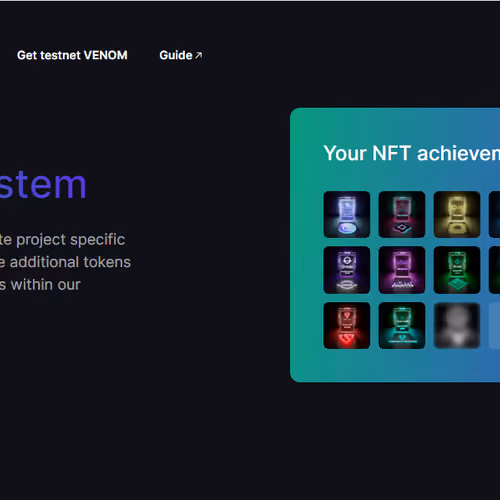This screenshot has height=500, width=500.
Task: Select the blue glowing NFT badge
Action: tap(347, 214)
